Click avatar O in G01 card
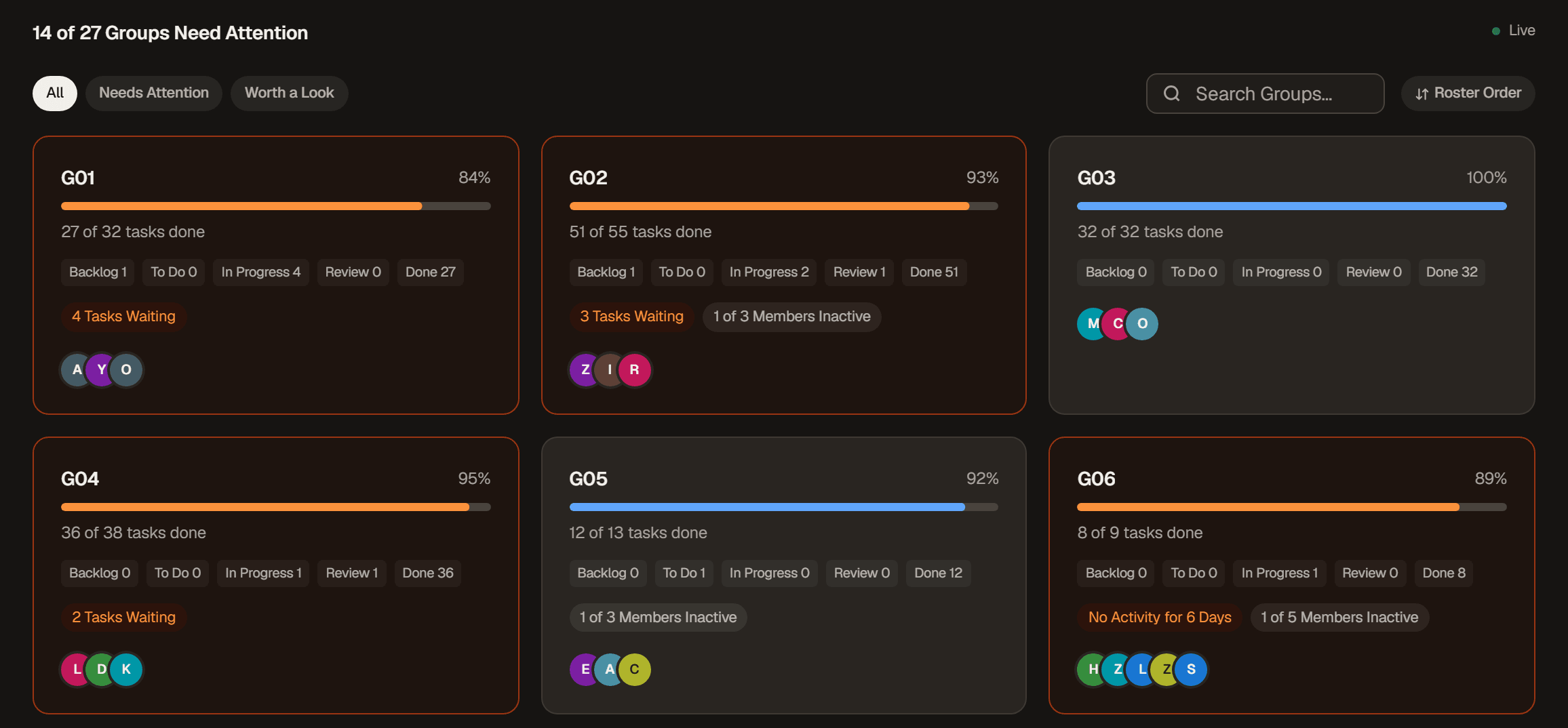Screen dimensions: 1568x728 point(126,369)
